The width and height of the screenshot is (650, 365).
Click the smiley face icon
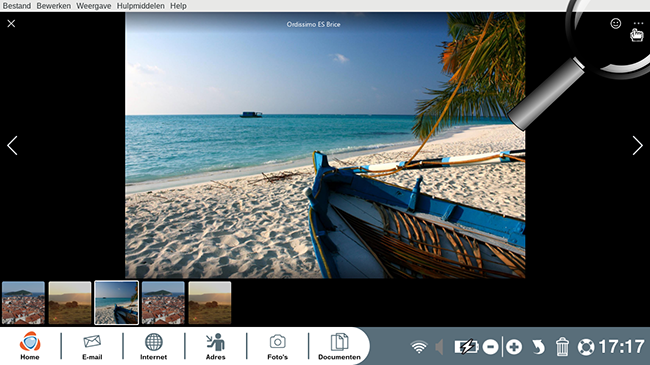point(616,24)
